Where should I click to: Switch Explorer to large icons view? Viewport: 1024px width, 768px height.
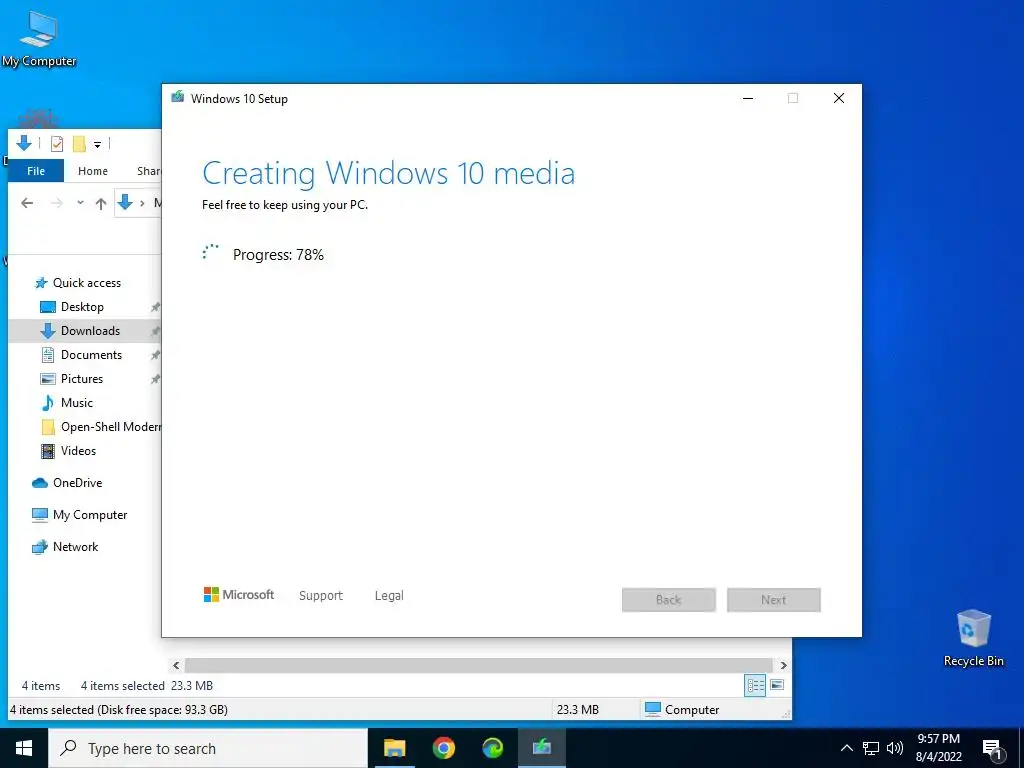[x=777, y=685]
